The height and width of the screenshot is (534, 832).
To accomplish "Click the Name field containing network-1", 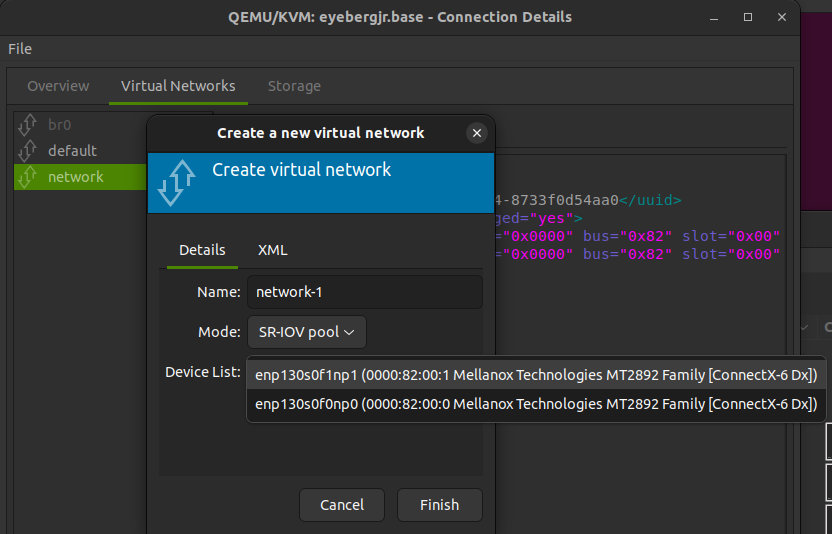I will point(365,292).
